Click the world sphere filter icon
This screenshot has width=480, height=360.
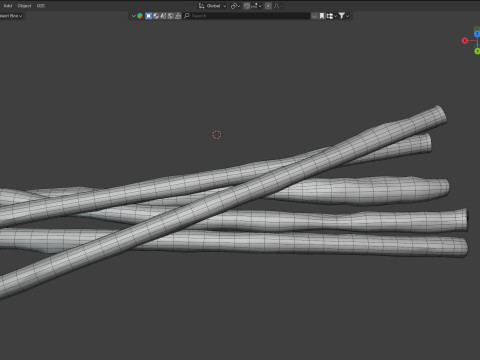click(x=156, y=16)
